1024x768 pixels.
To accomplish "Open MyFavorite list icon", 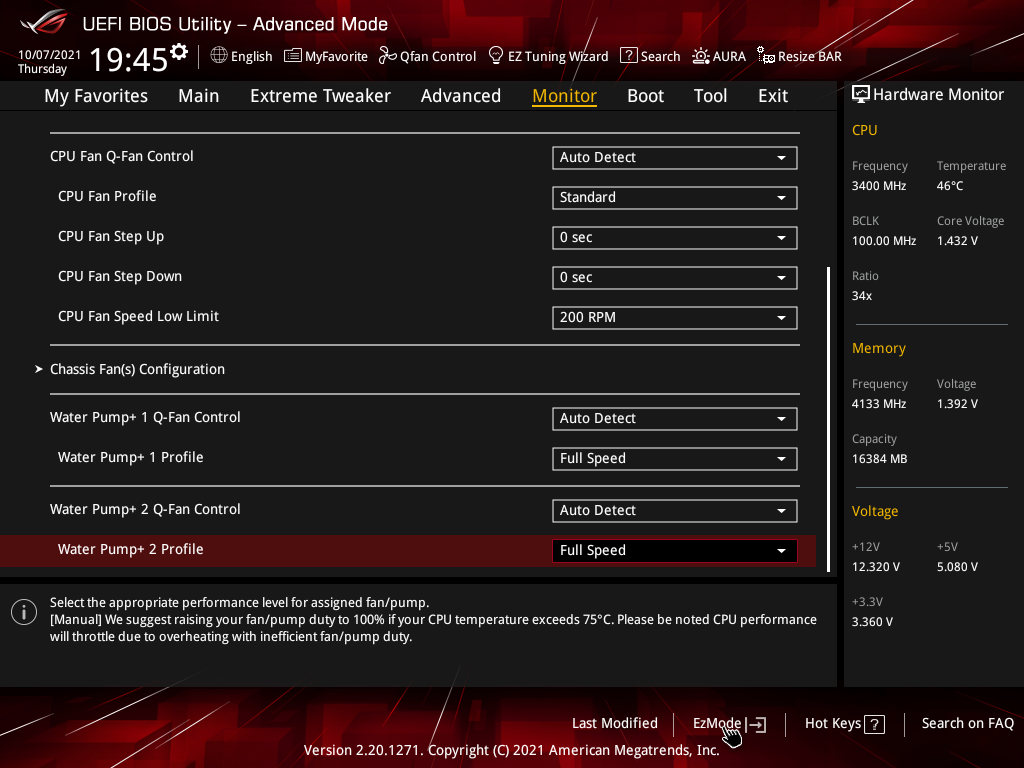I will (x=293, y=56).
